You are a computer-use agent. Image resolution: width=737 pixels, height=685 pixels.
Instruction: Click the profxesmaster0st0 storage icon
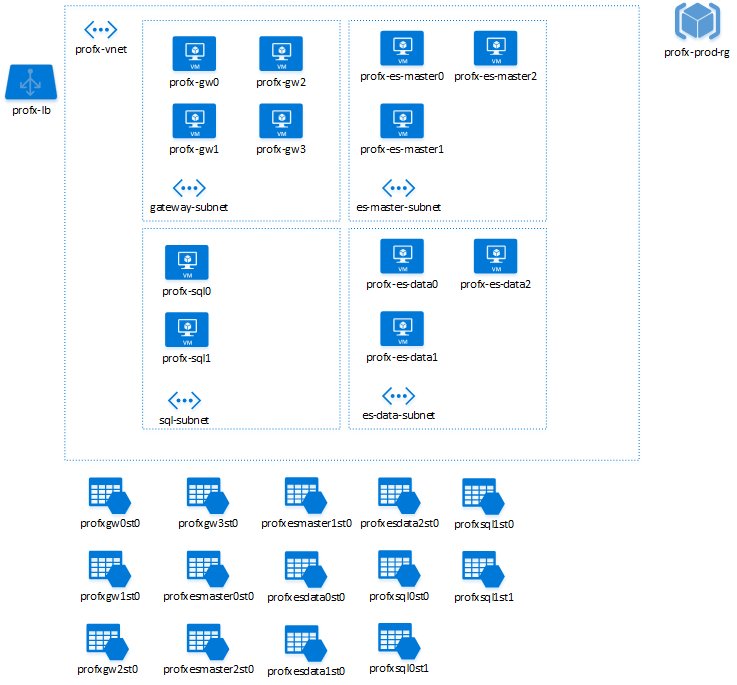208,569
